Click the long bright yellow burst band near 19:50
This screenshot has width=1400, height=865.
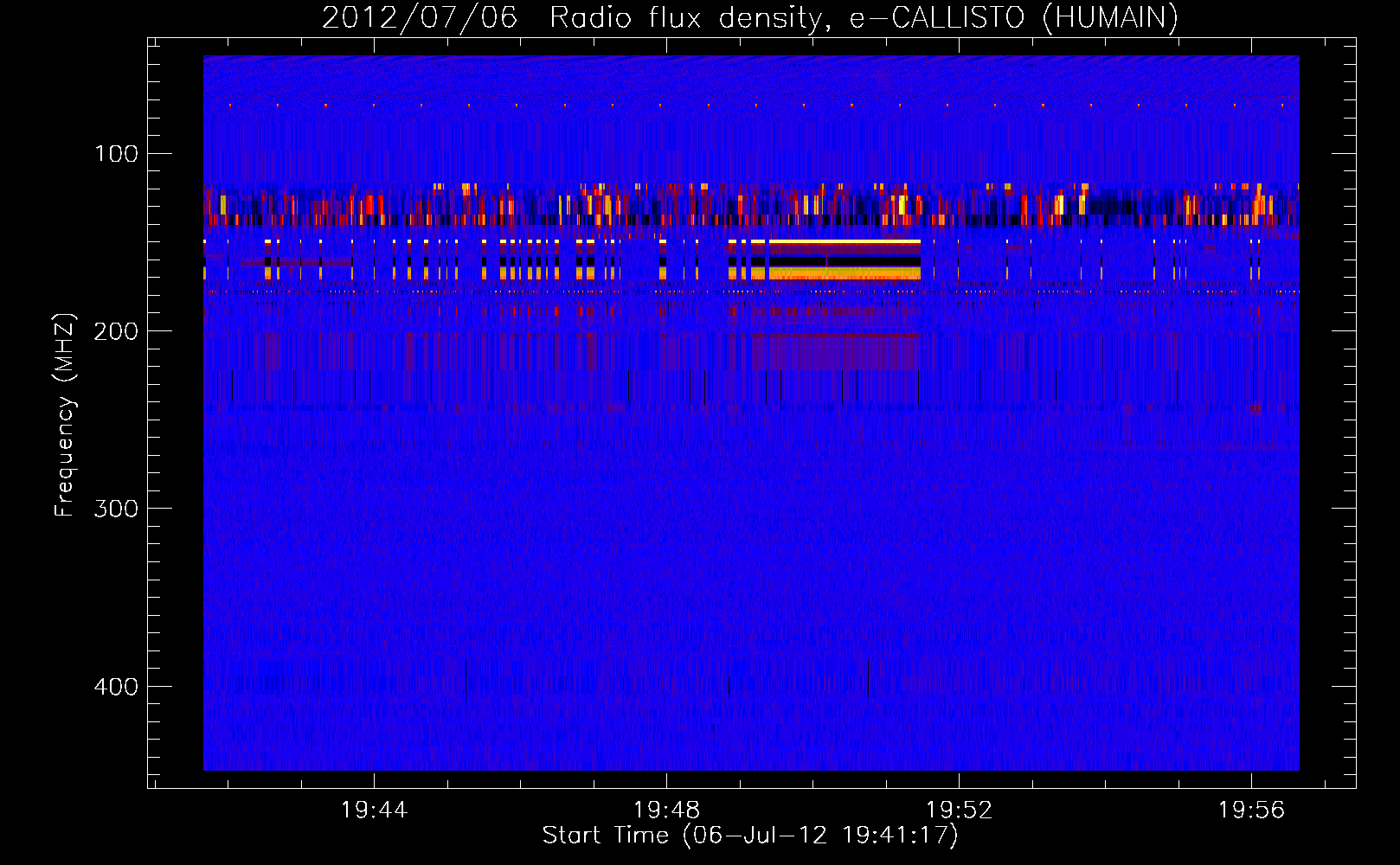(x=844, y=273)
